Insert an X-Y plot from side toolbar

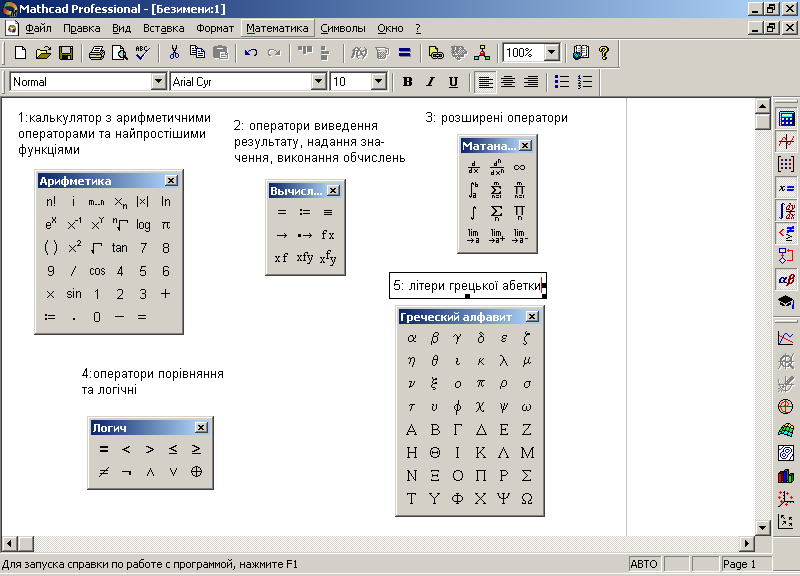(786, 338)
